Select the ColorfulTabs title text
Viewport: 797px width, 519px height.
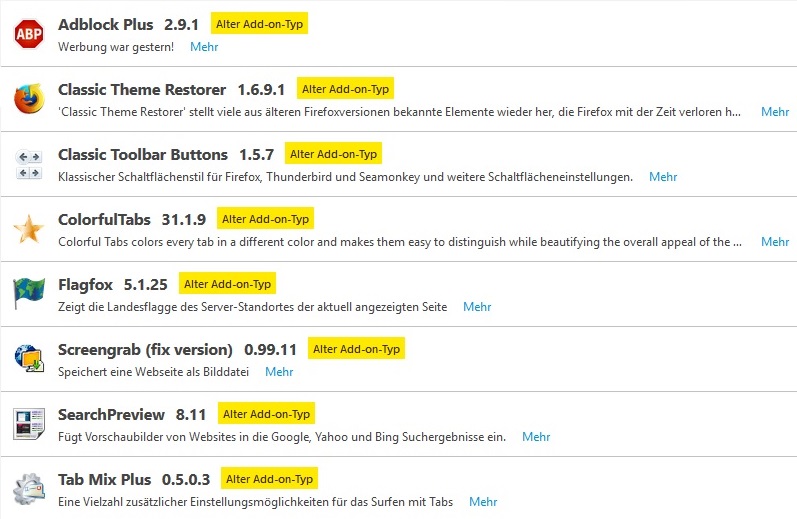click(104, 220)
